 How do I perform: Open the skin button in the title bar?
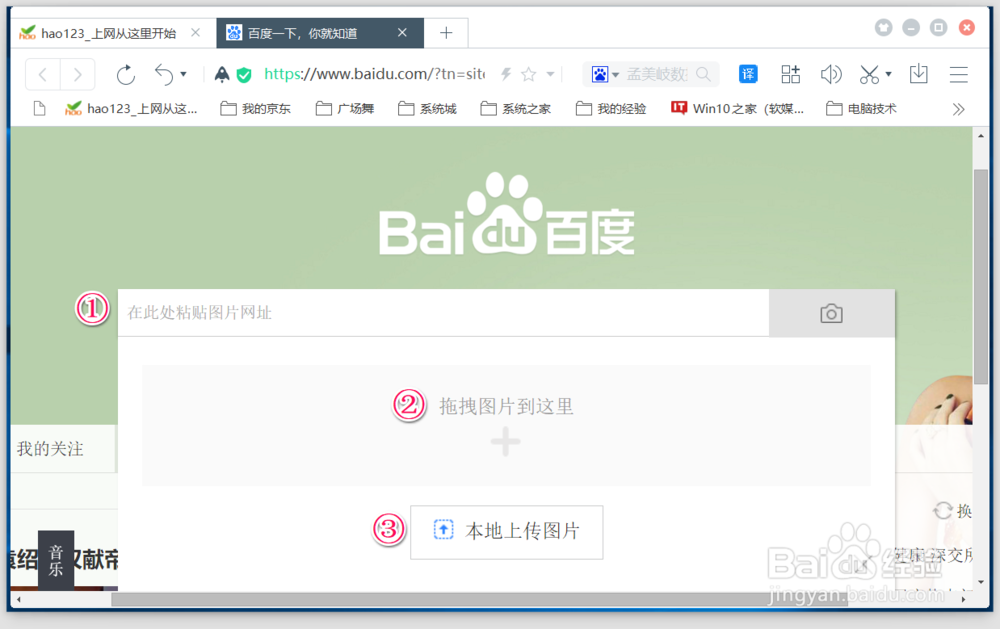[883, 27]
